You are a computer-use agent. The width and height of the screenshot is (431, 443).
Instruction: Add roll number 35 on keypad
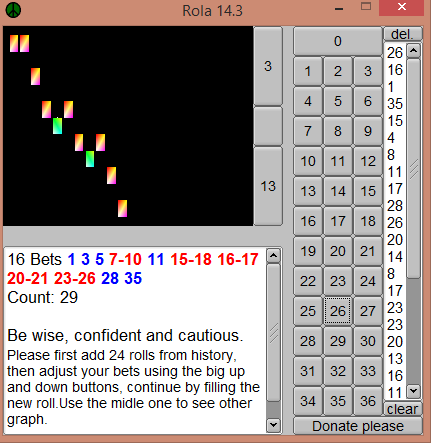(338, 401)
